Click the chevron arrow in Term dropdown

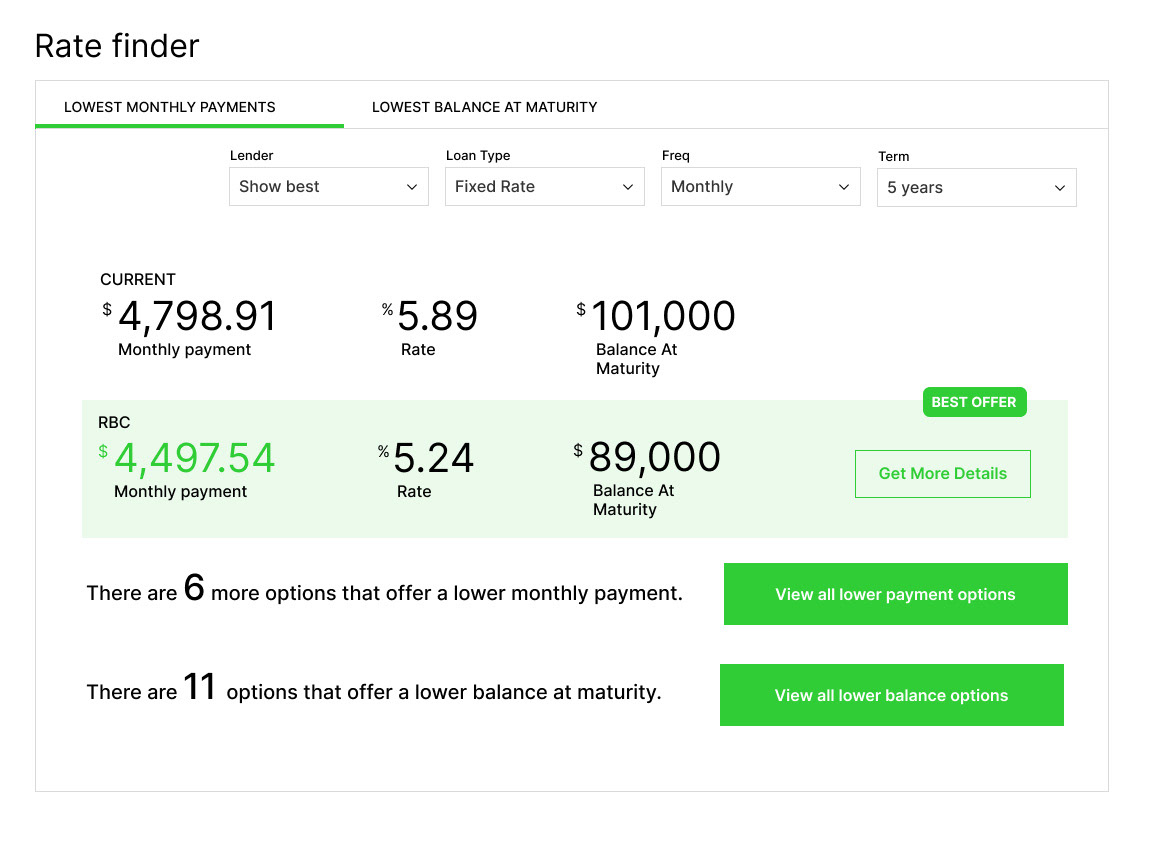tap(1060, 188)
